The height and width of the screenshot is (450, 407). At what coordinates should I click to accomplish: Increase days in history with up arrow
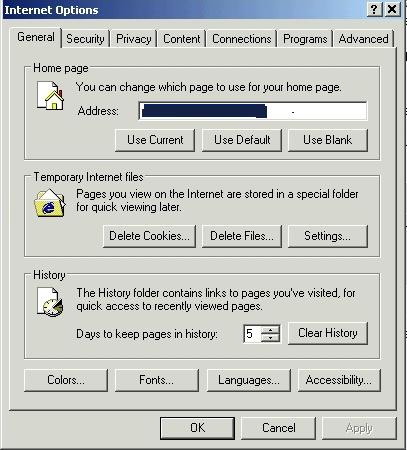[x=270, y=330]
